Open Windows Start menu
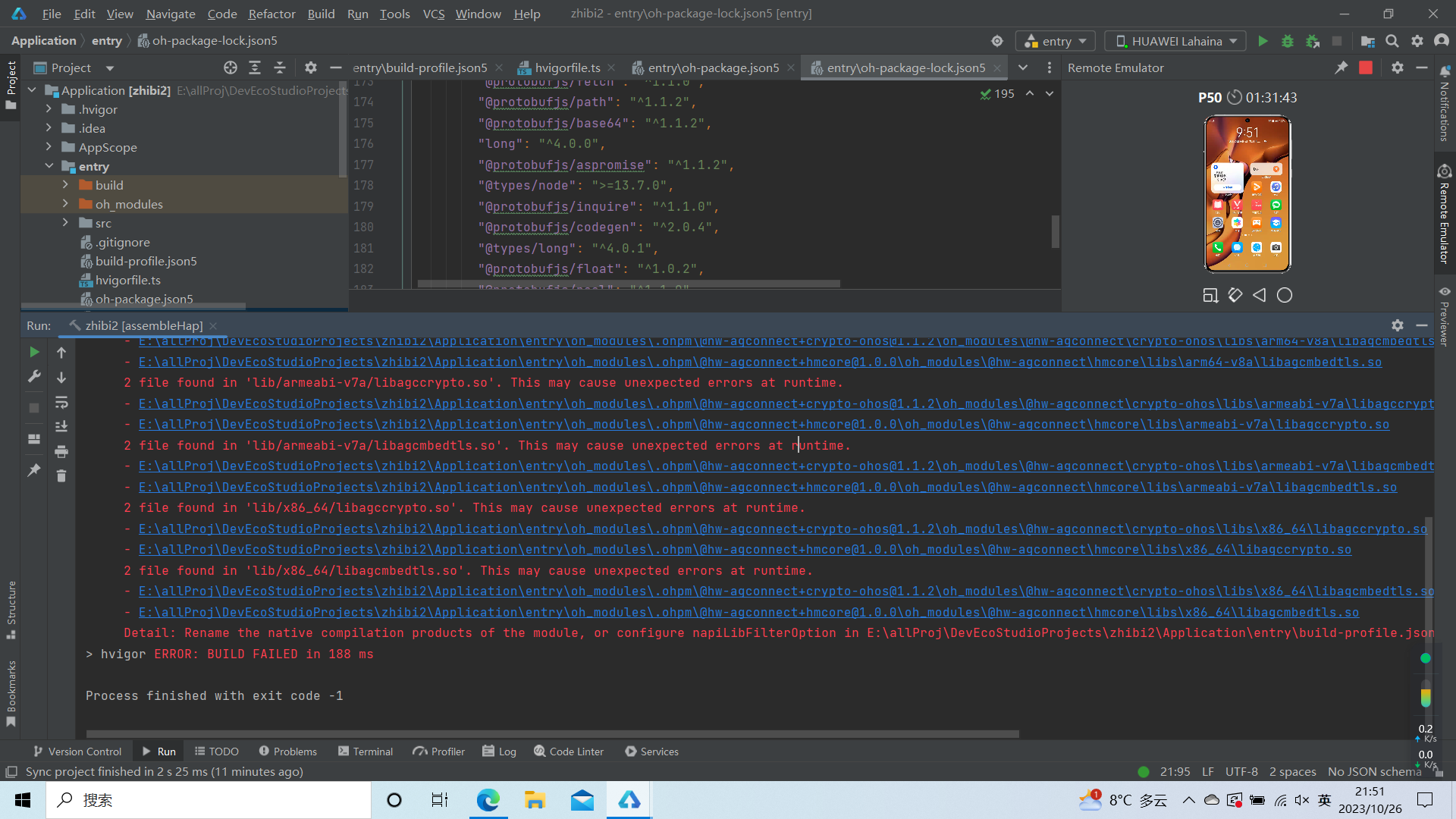This screenshot has height=819, width=1456. (23, 800)
